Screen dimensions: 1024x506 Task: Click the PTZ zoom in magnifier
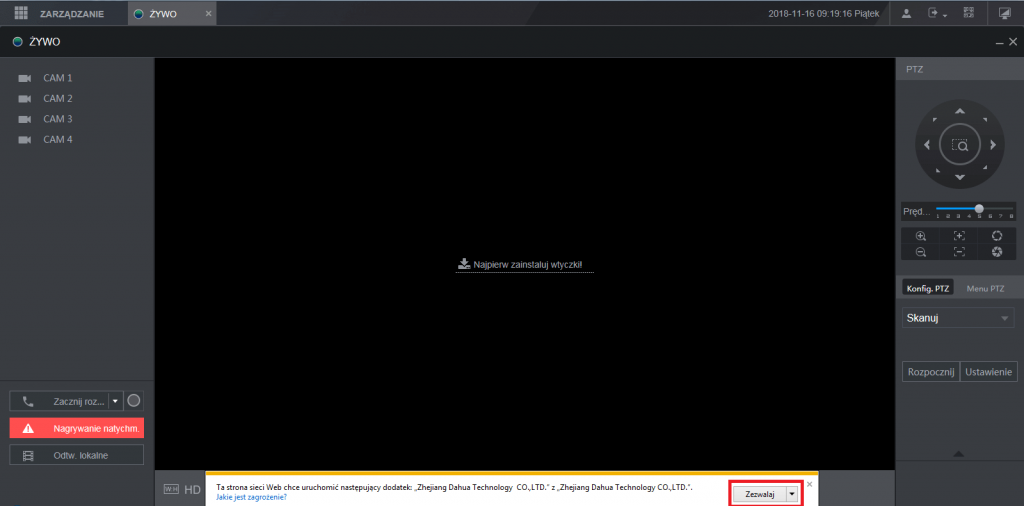coord(921,236)
